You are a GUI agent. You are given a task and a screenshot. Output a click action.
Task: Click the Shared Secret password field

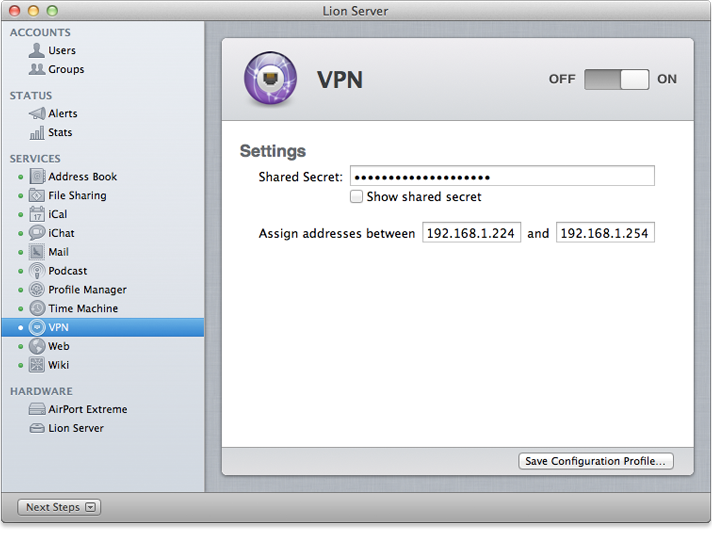tap(502, 177)
